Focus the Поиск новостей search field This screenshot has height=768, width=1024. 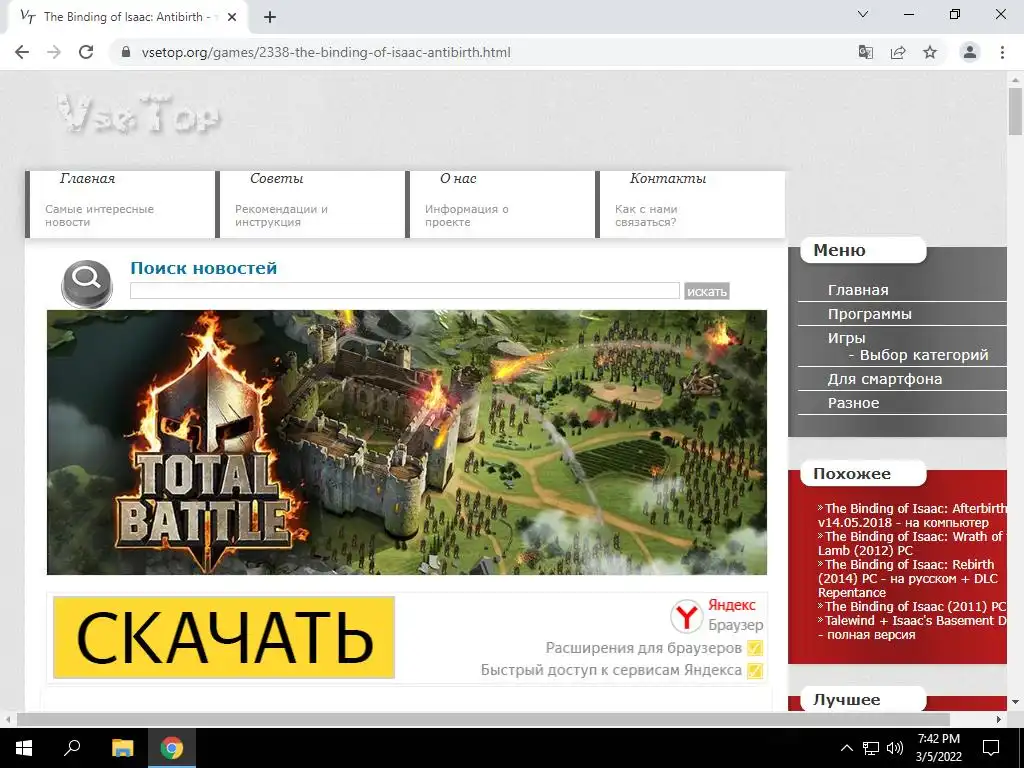[x=405, y=291]
